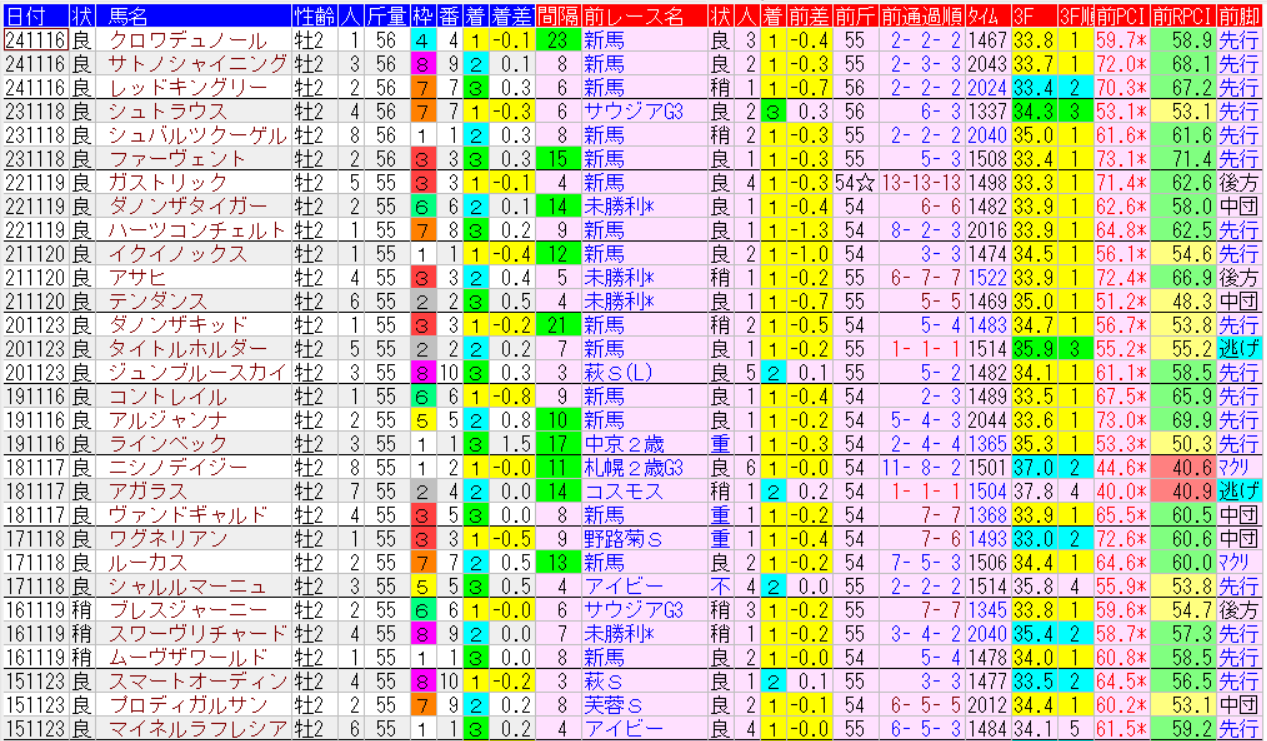Select the タイム column header

[987, 16]
